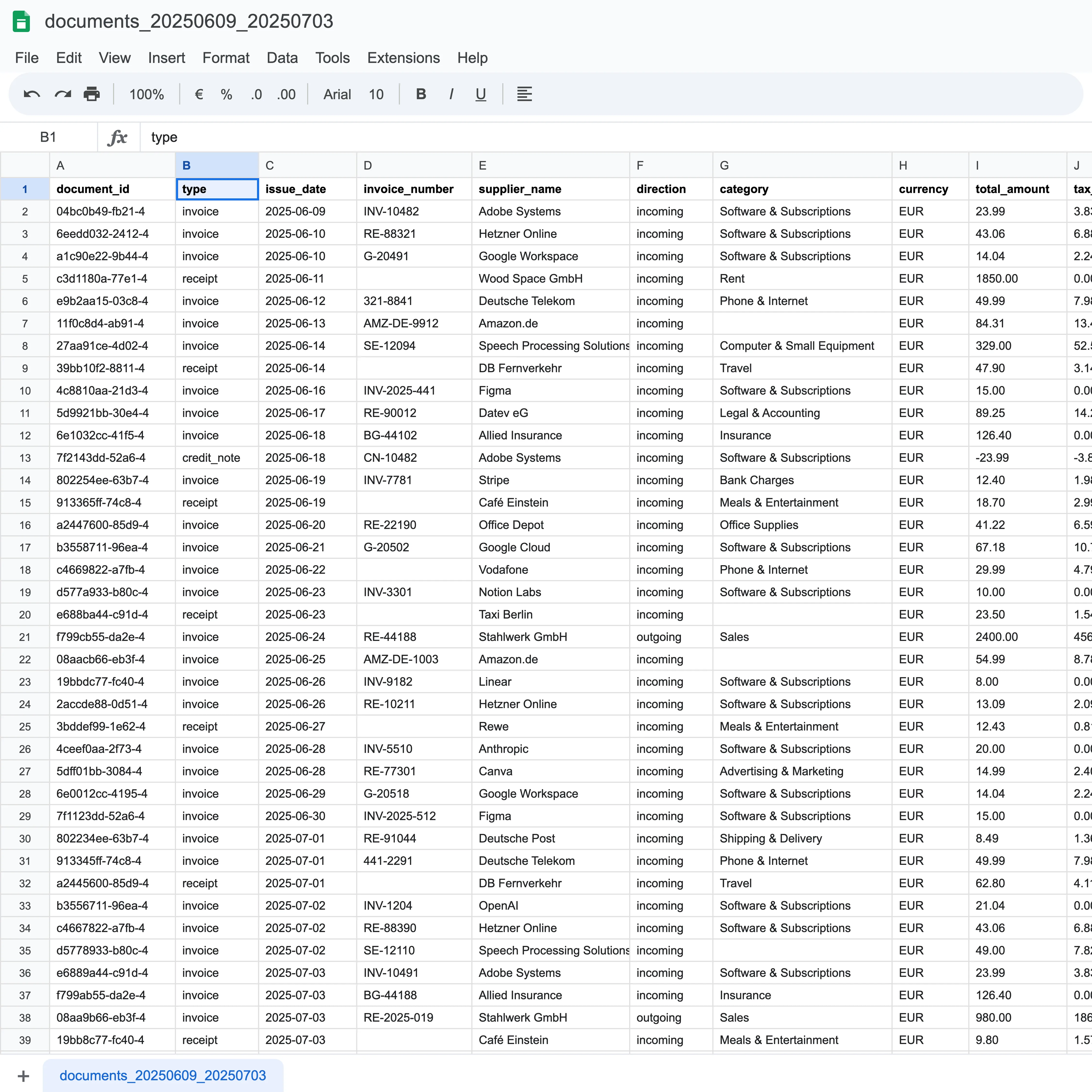Image resolution: width=1092 pixels, height=1092 pixels.
Task: Toggle underline formatting
Action: point(480,94)
